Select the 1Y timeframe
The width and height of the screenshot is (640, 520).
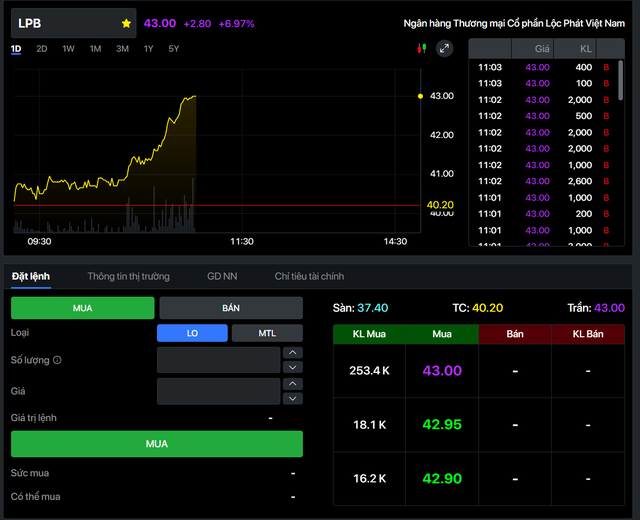coord(148,49)
